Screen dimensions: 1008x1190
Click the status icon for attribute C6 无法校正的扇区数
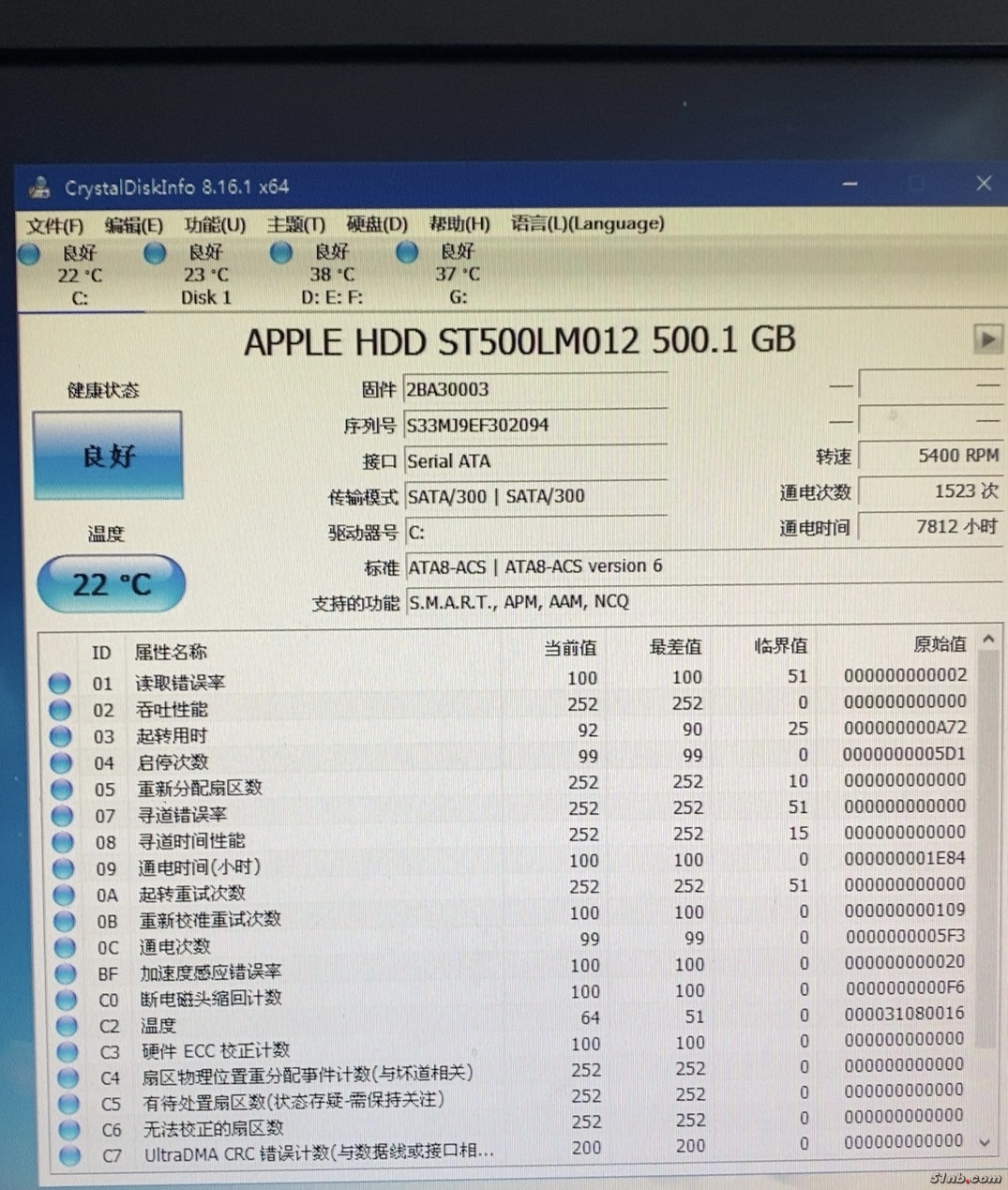point(68,1129)
